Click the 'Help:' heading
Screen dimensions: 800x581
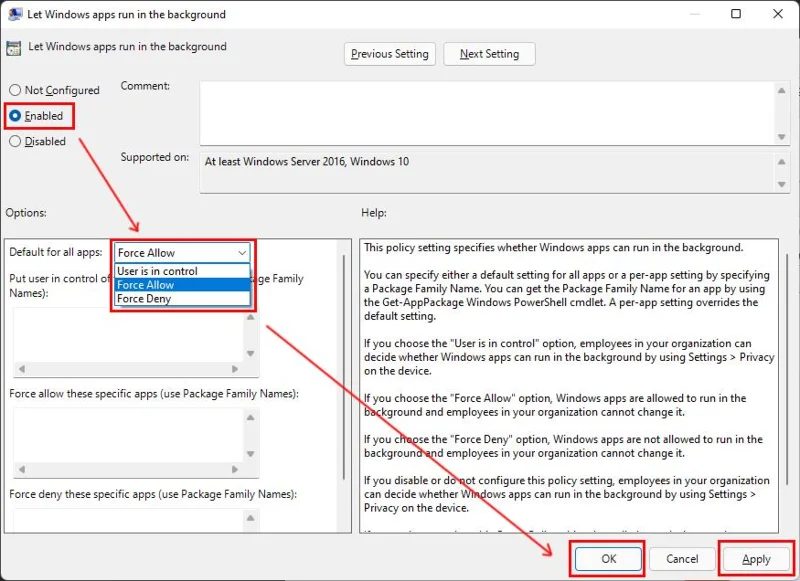click(x=374, y=213)
